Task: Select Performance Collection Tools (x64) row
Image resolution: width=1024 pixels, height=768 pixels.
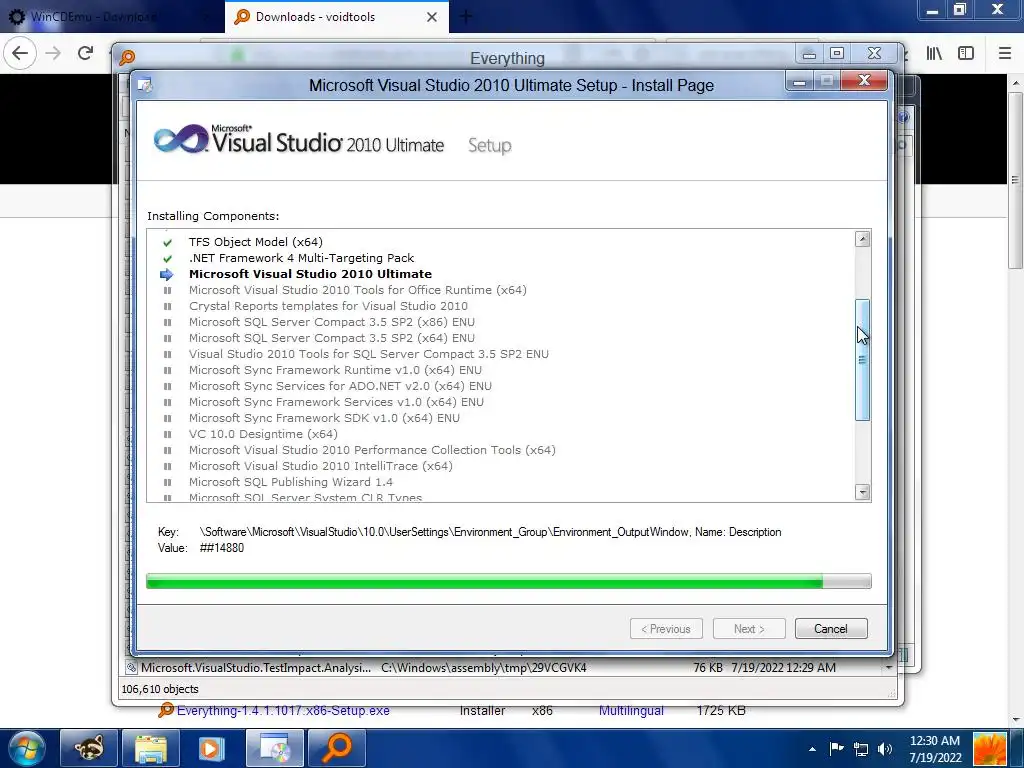Action: click(372, 450)
